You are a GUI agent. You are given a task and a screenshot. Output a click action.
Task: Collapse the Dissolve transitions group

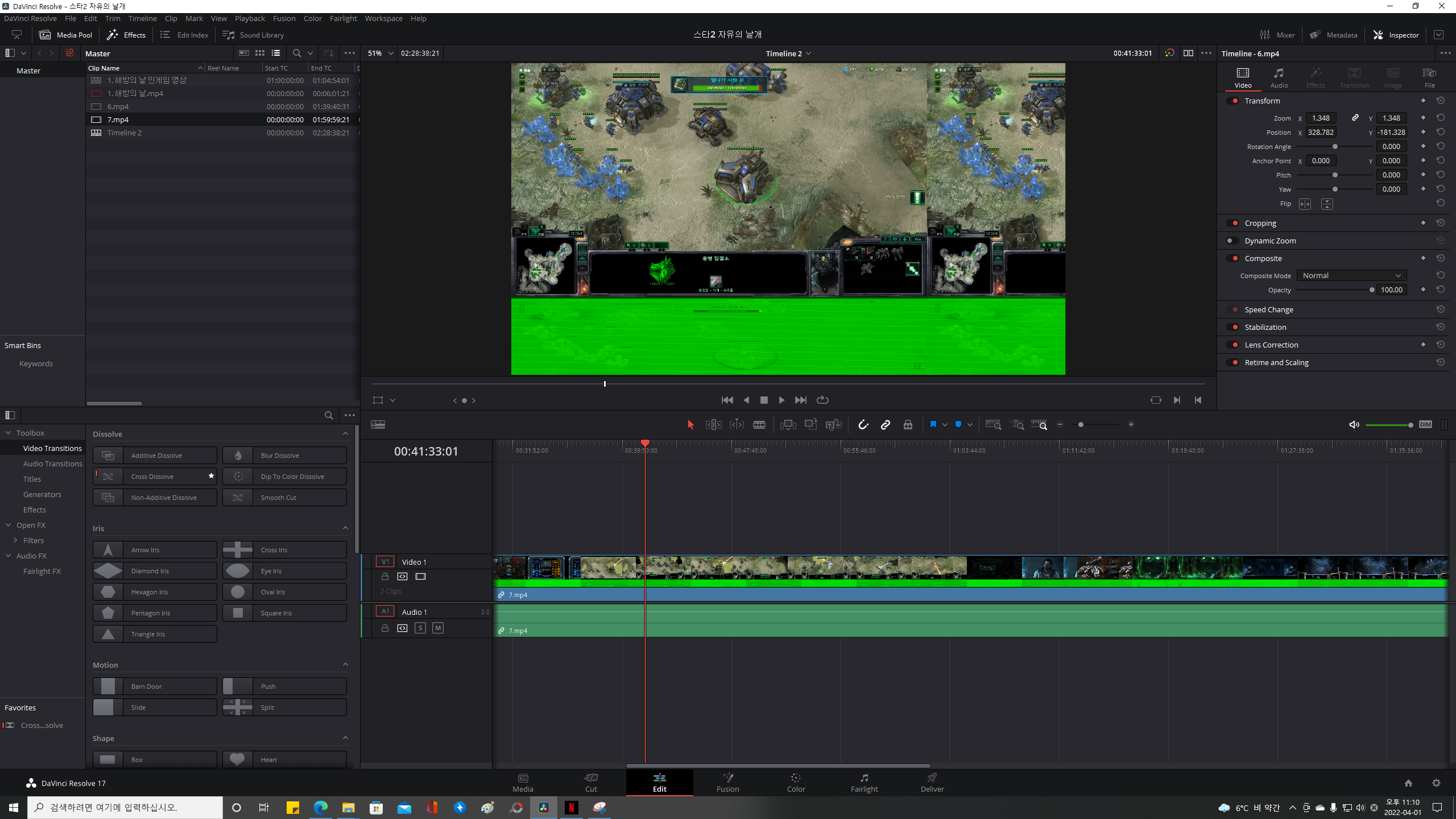pos(345,434)
